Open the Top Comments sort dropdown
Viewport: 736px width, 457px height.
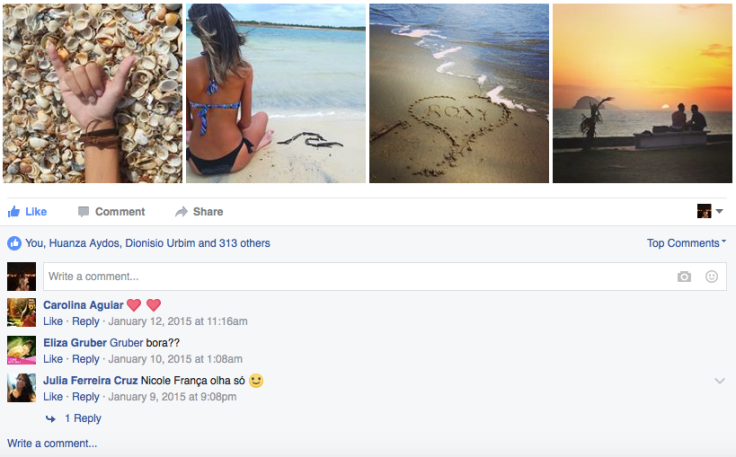tap(686, 243)
